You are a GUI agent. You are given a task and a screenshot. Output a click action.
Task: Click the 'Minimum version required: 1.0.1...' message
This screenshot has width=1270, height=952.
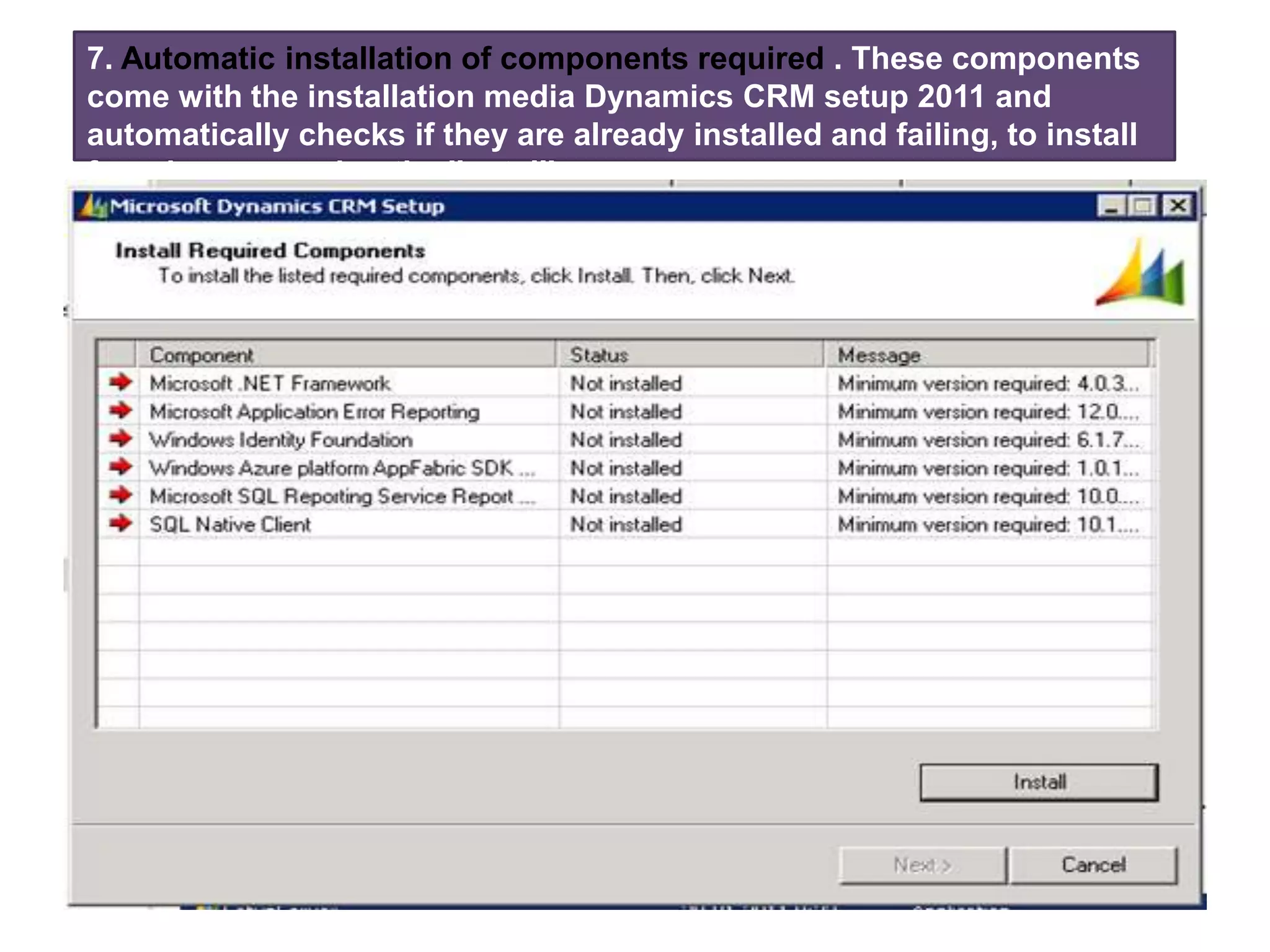tap(988, 468)
